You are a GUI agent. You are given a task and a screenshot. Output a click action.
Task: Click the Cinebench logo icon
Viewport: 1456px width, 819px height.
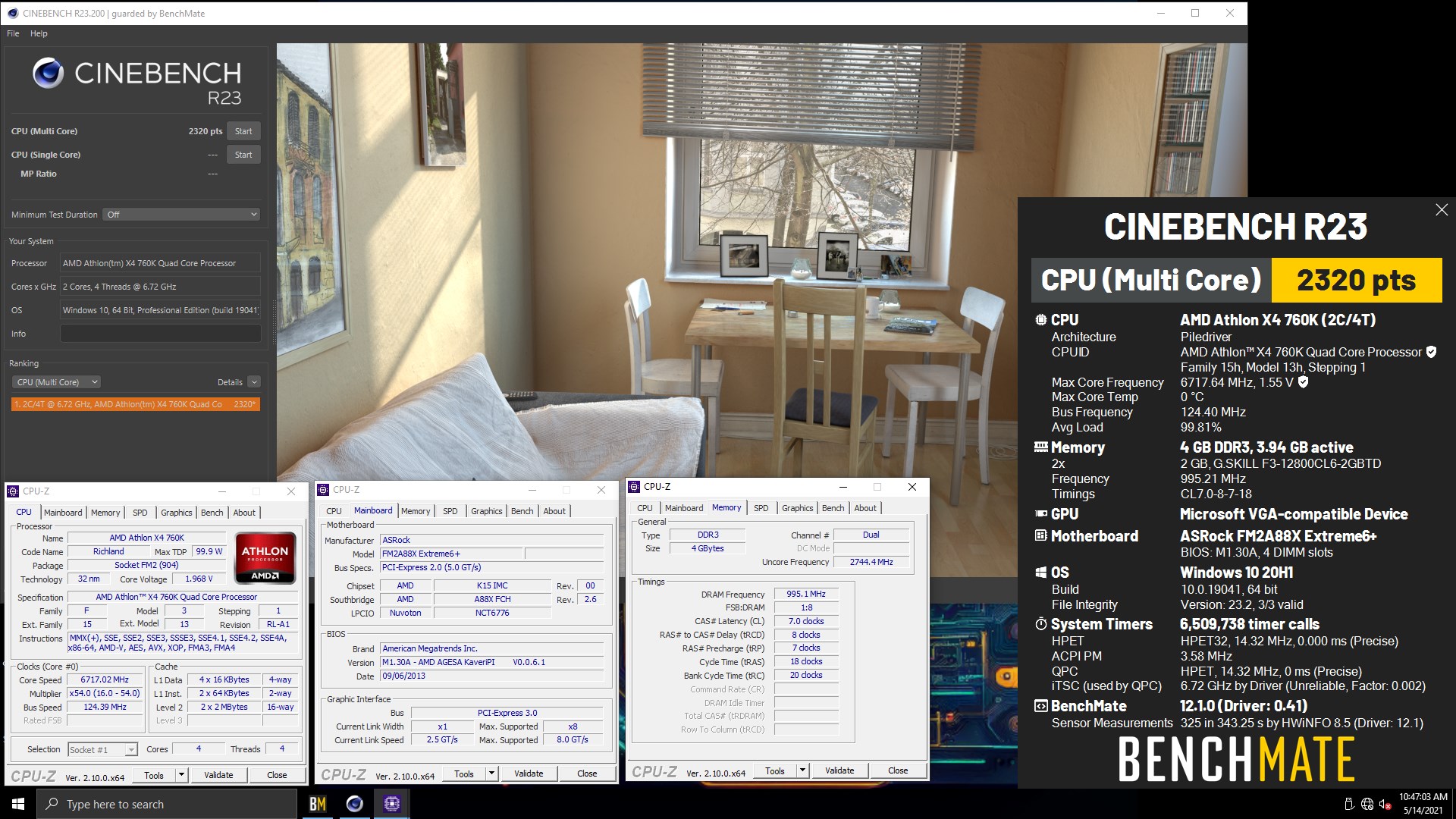[48, 73]
